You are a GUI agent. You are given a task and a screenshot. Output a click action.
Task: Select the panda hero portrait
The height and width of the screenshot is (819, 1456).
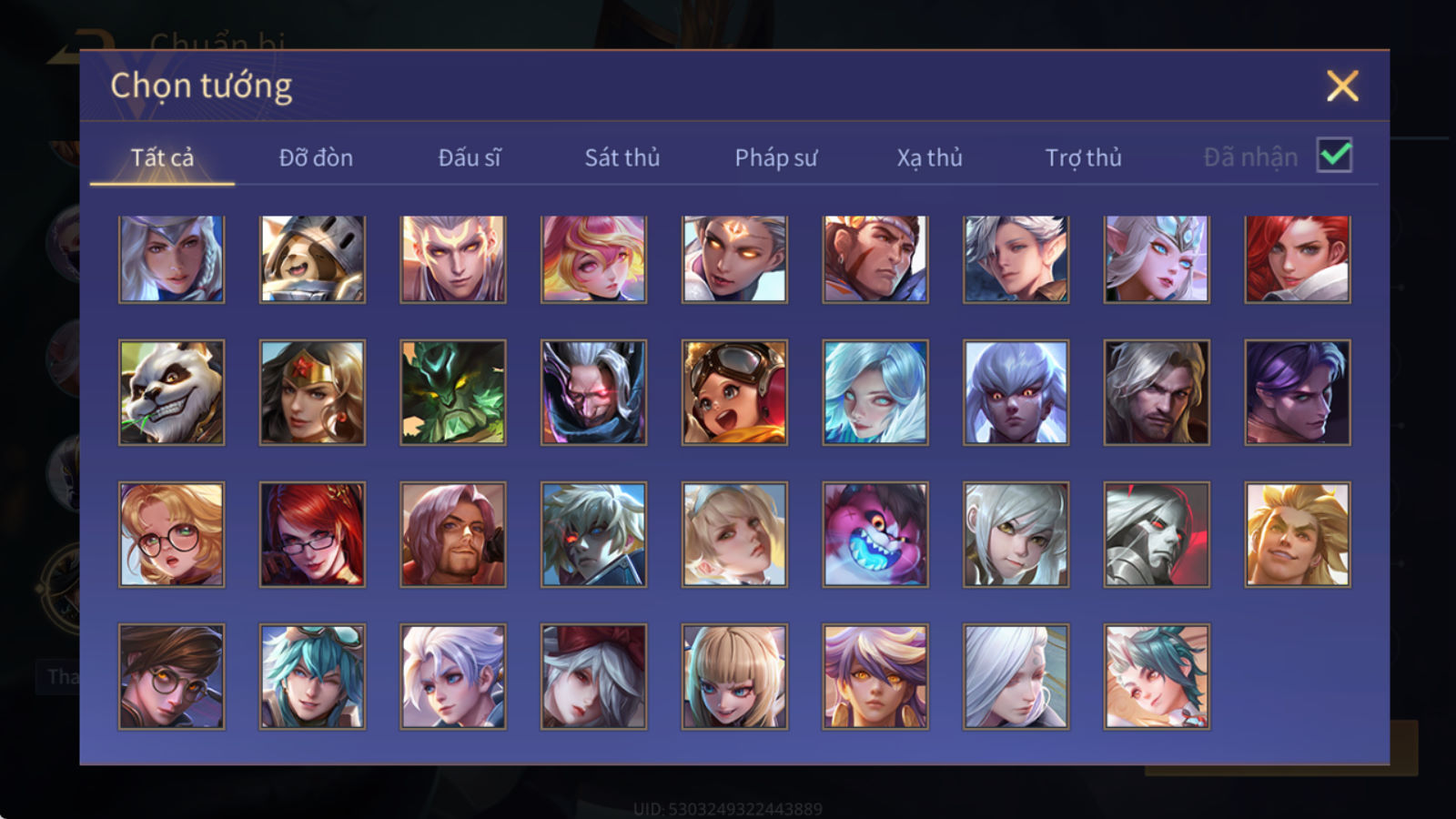pyautogui.click(x=171, y=392)
